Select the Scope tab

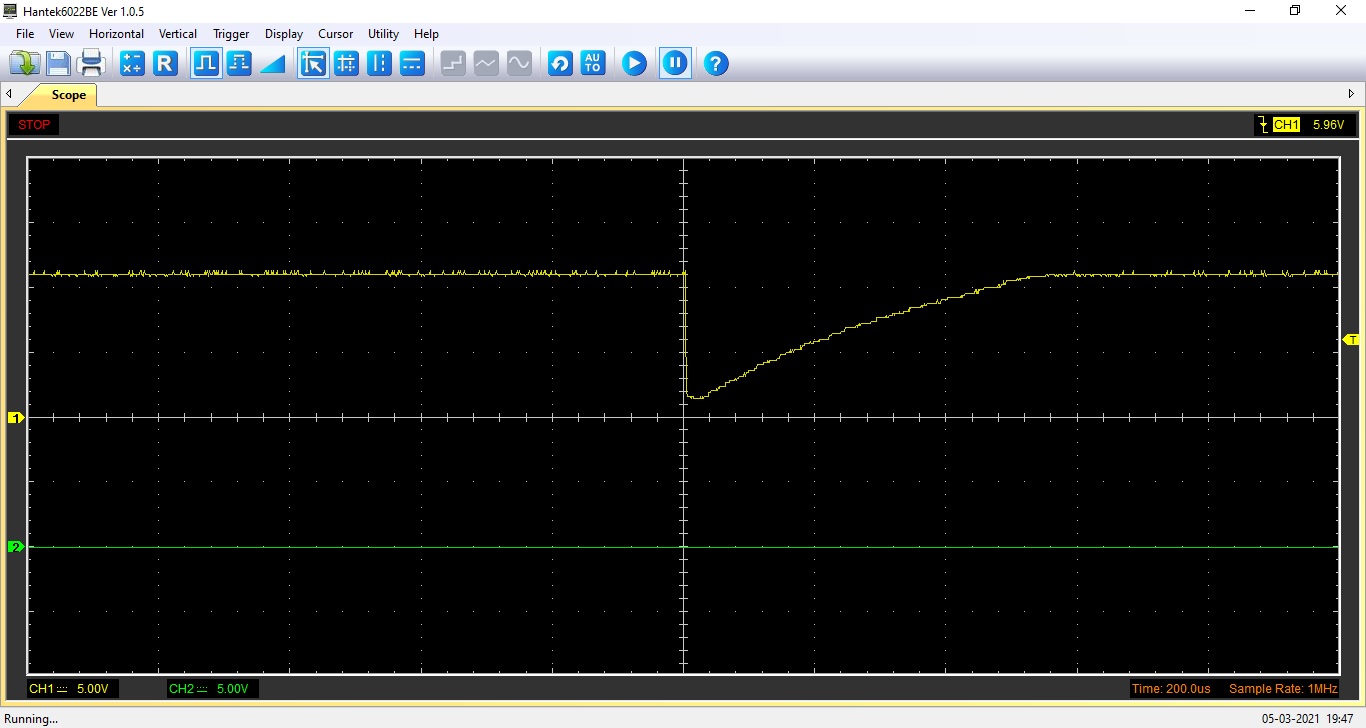(68, 95)
